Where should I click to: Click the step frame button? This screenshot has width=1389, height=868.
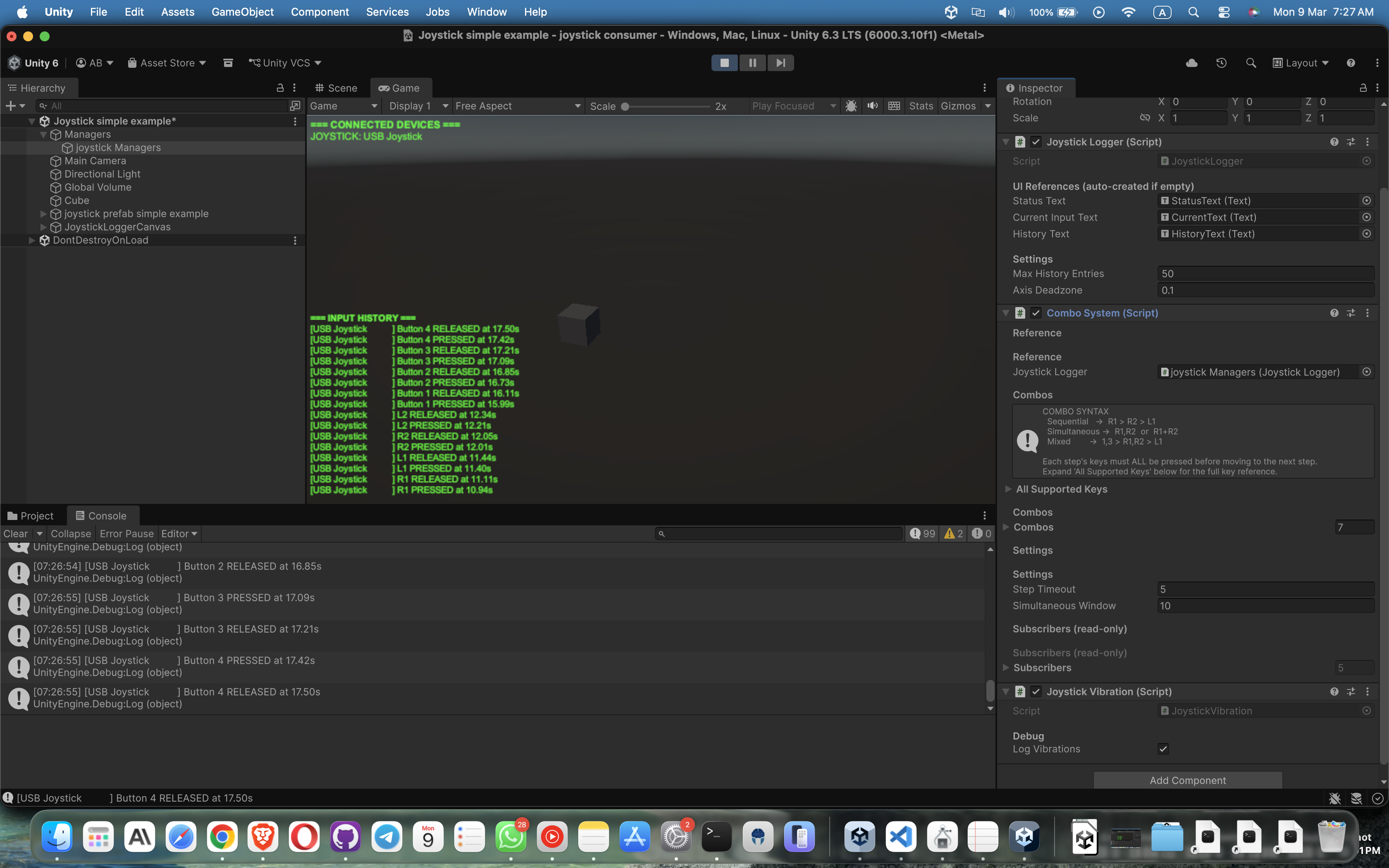780,62
